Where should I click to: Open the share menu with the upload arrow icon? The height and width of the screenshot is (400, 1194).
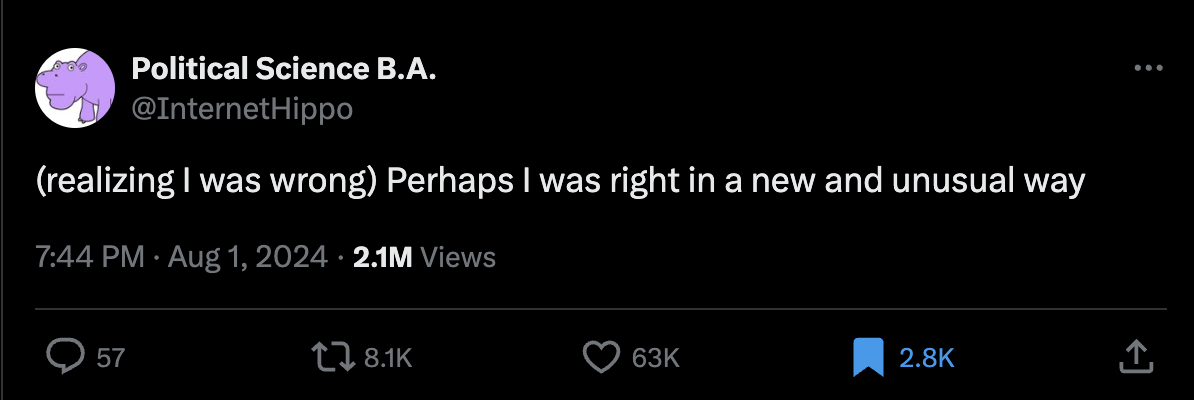1135,357
